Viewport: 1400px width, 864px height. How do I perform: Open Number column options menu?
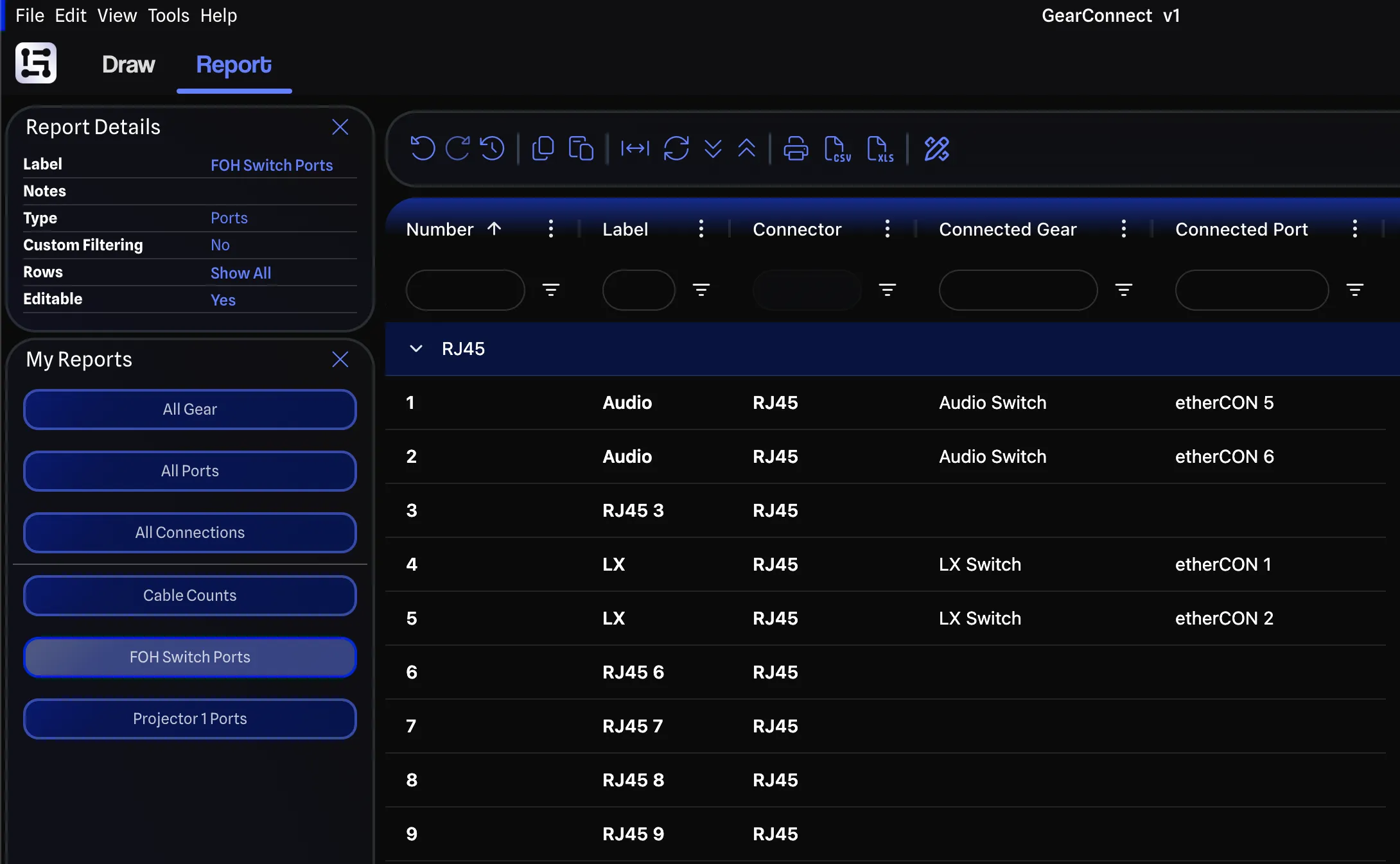(550, 229)
